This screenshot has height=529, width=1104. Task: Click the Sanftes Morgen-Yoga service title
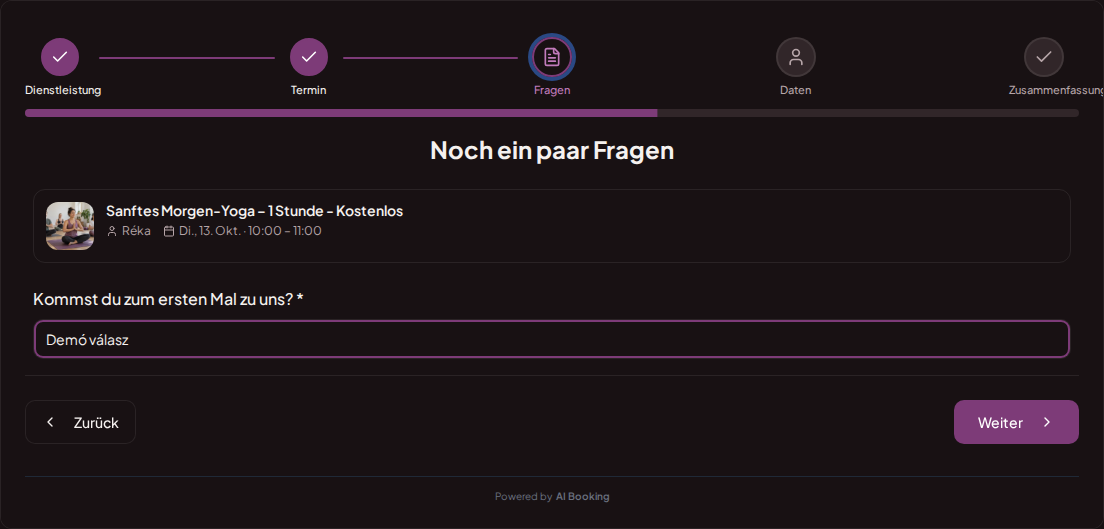click(x=254, y=211)
